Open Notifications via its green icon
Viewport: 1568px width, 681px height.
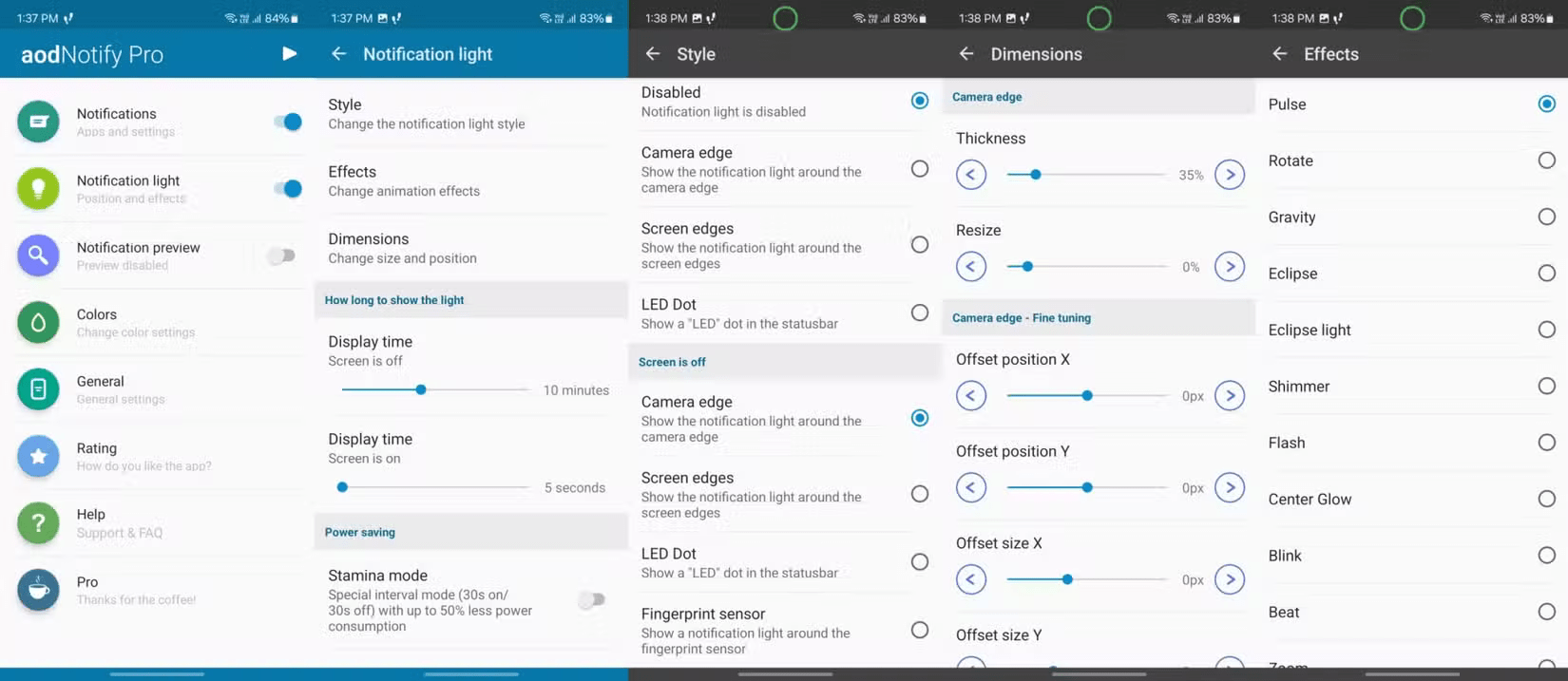[38, 122]
